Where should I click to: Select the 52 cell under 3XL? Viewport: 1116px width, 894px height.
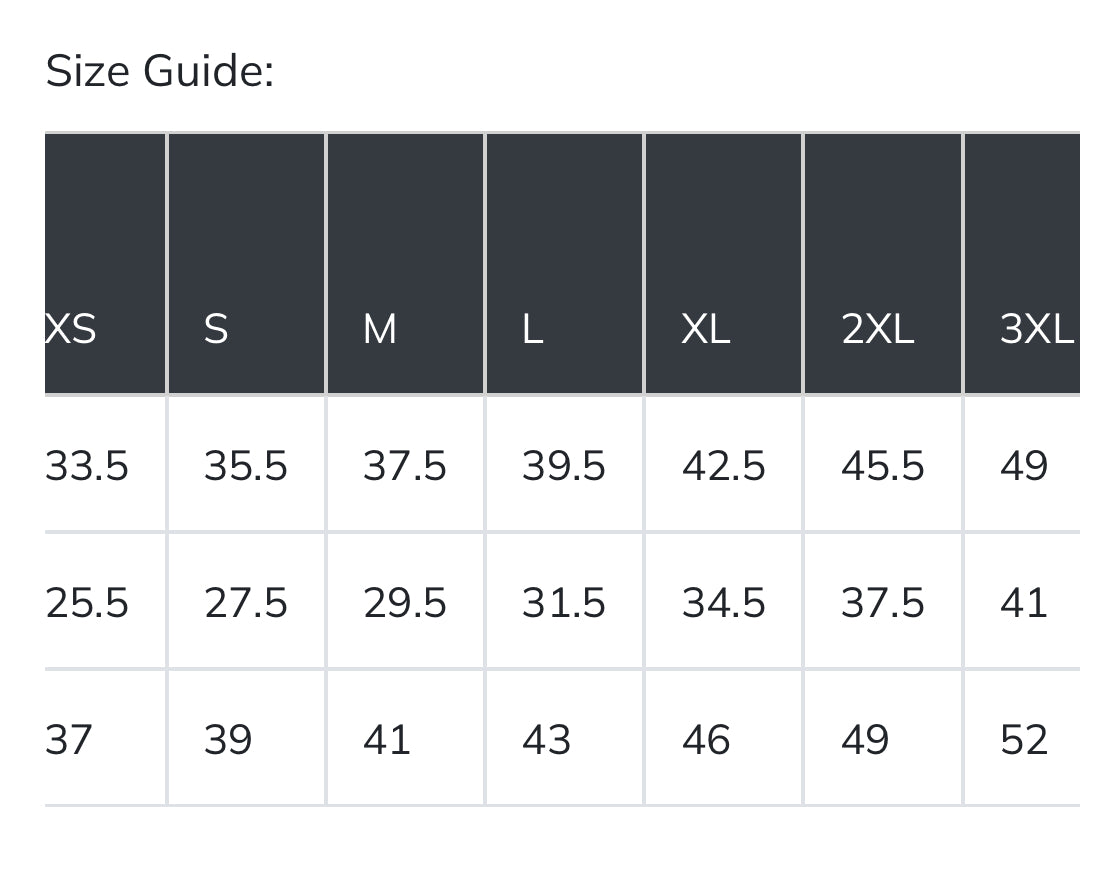1024,740
